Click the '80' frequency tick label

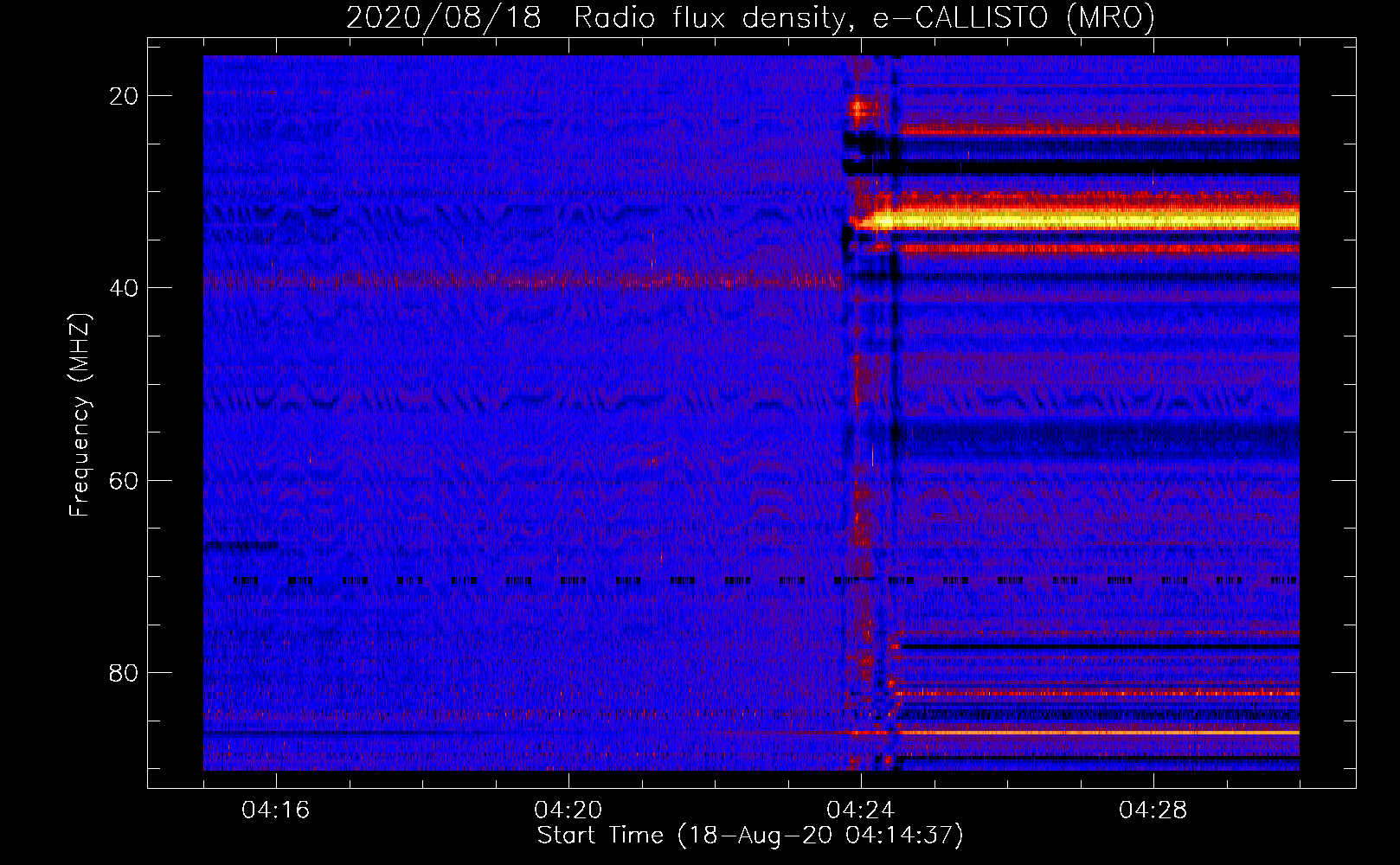(124, 673)
